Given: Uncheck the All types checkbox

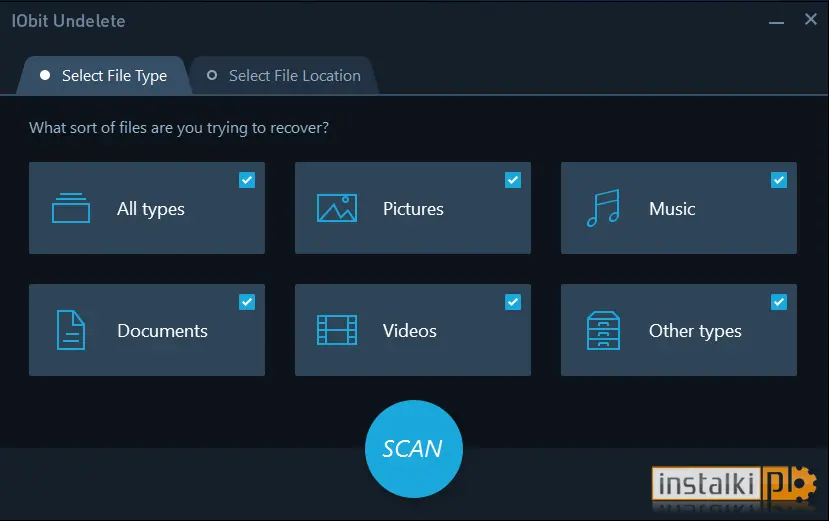Looking at the screenshot, I should [247, 180].
